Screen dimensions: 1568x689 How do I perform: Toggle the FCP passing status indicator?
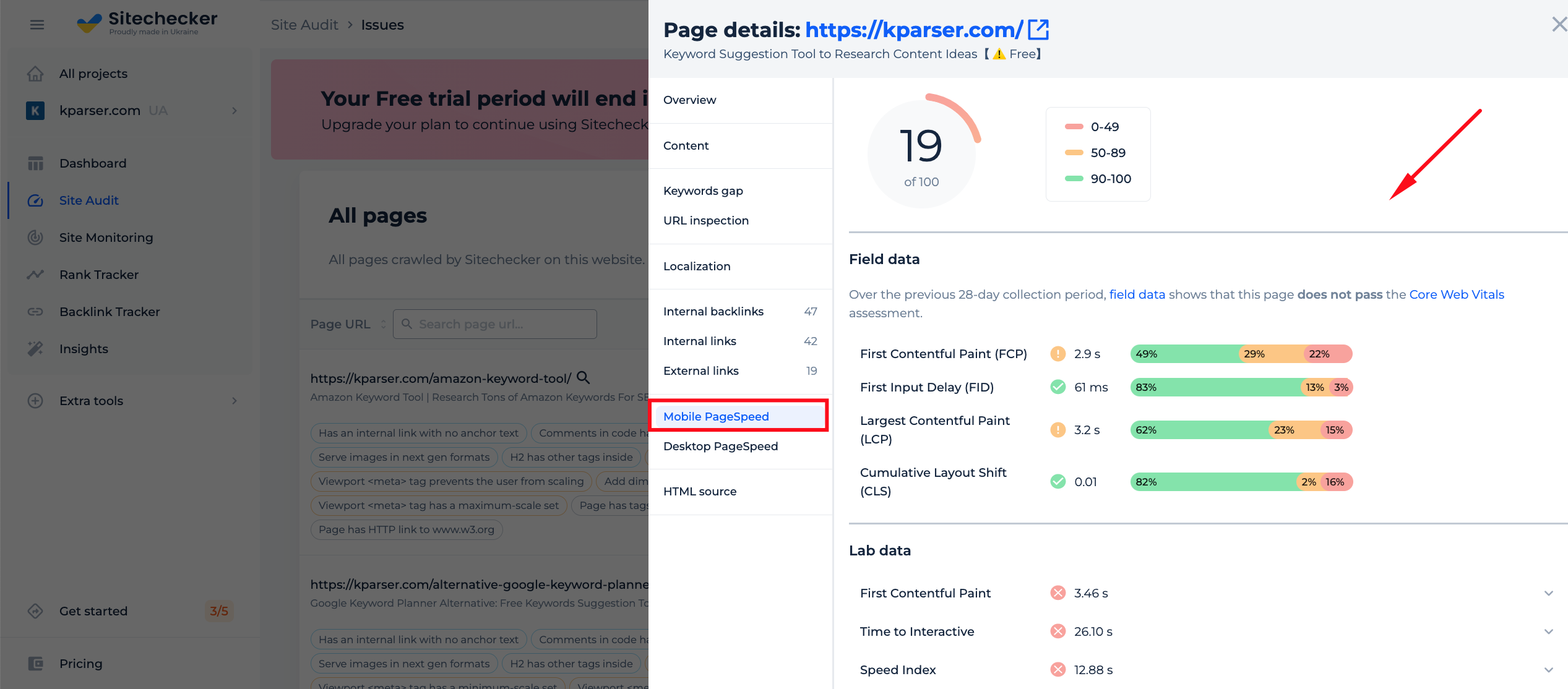(1058, 353)
